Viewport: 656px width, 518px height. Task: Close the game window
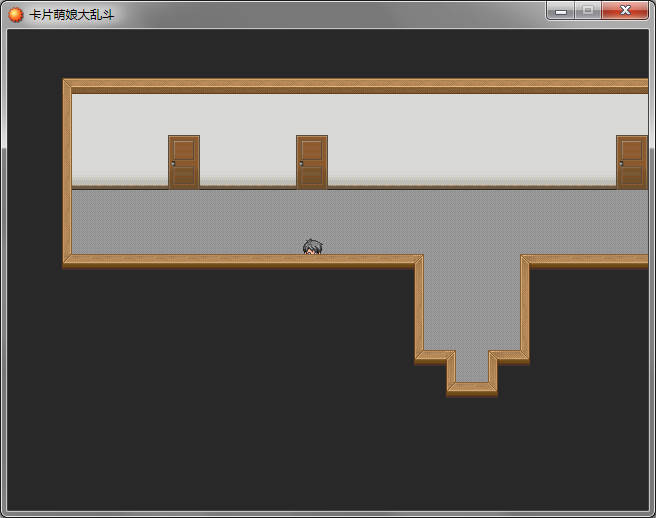[x=625, y=10]
